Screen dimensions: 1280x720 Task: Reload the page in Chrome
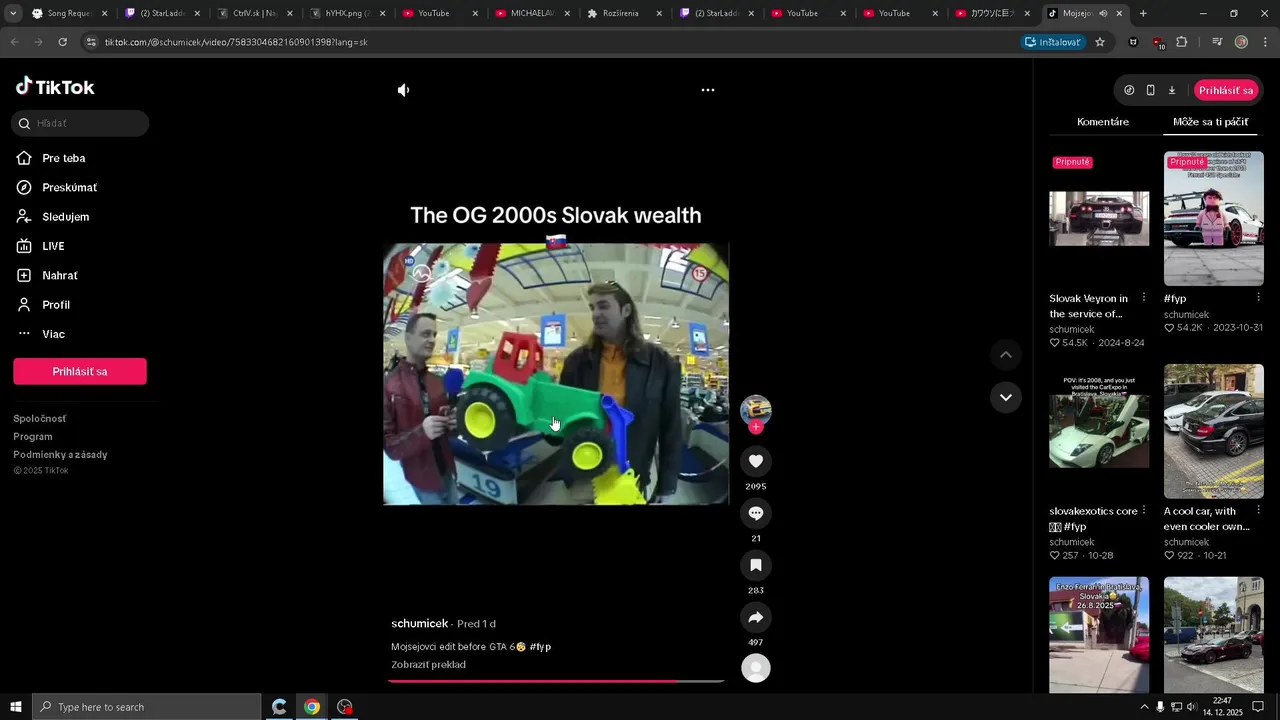[62, 42]
